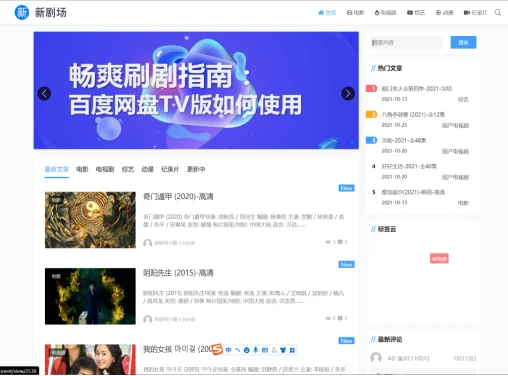Click Sogou S logo on IME toolbar

(x=217, y=349)
